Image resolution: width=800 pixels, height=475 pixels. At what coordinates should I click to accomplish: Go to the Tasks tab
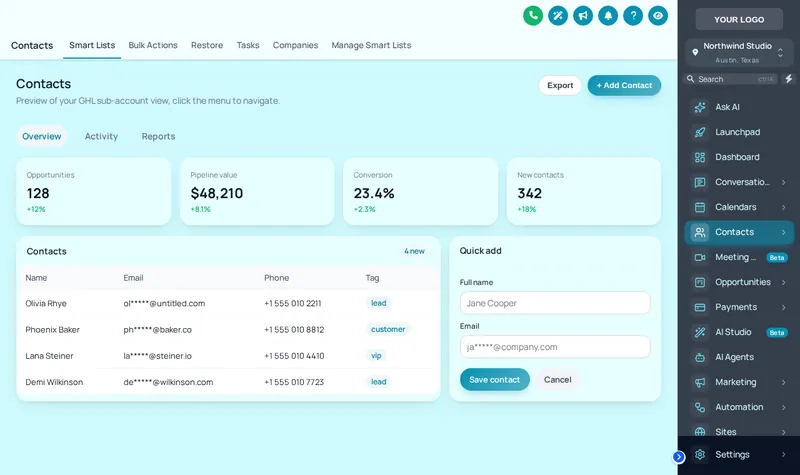point(248,45)
